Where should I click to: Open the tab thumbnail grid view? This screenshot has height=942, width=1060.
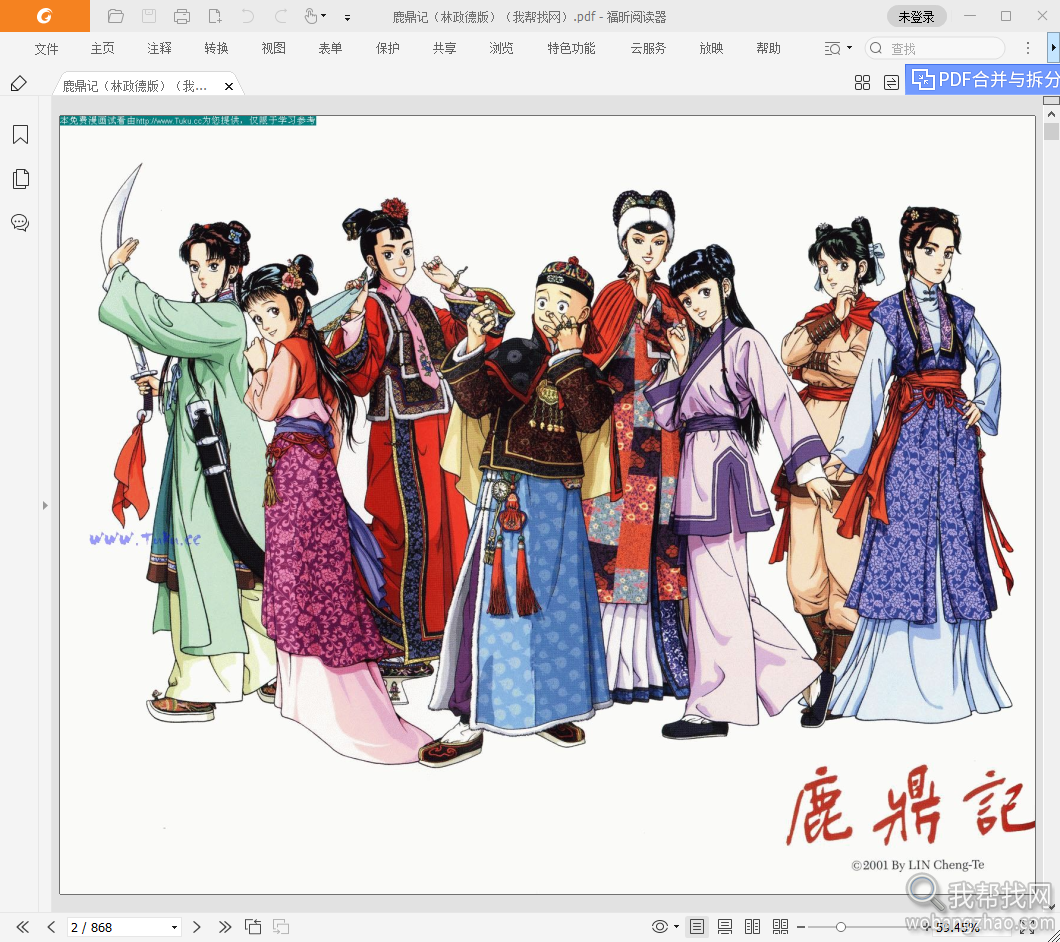point(862,83)
